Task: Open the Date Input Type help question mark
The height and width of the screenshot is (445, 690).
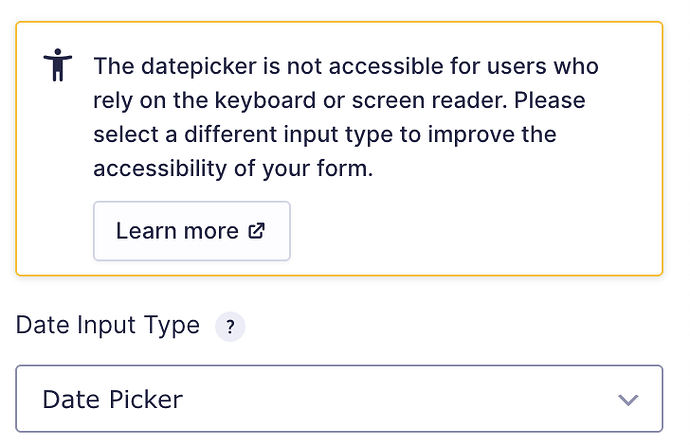Action: click(230, 327)
